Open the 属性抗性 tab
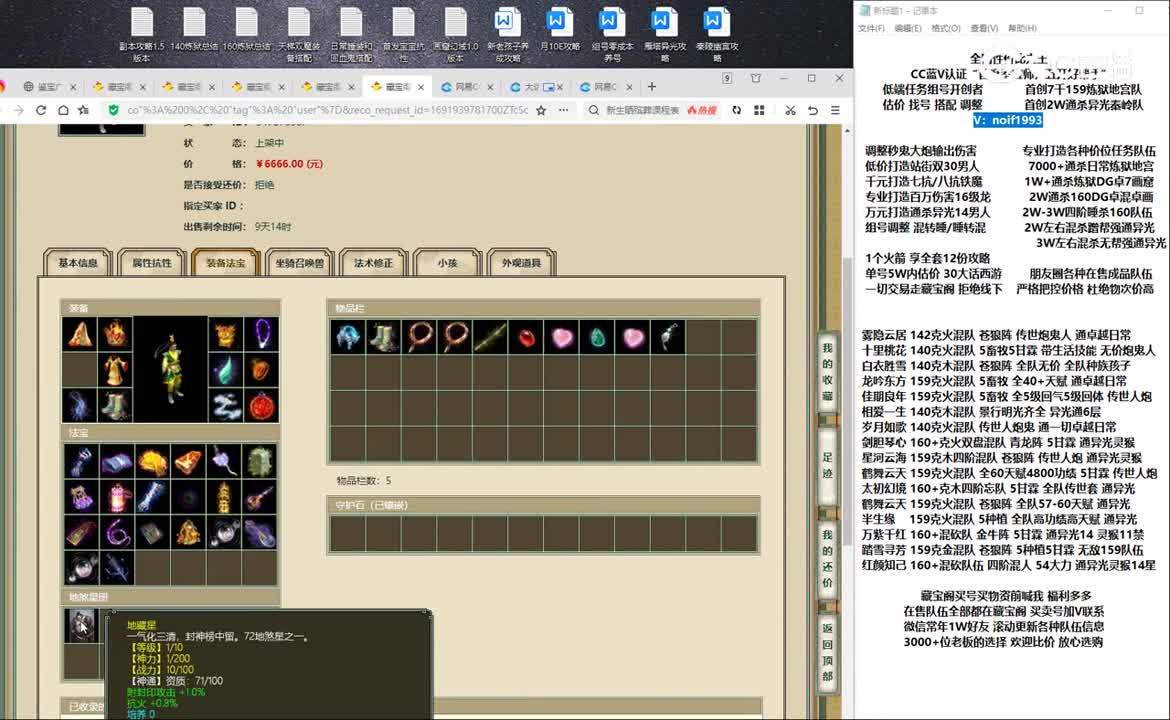Image resolution: width=1170 pixels, height=720 pixels. point(151,263)
